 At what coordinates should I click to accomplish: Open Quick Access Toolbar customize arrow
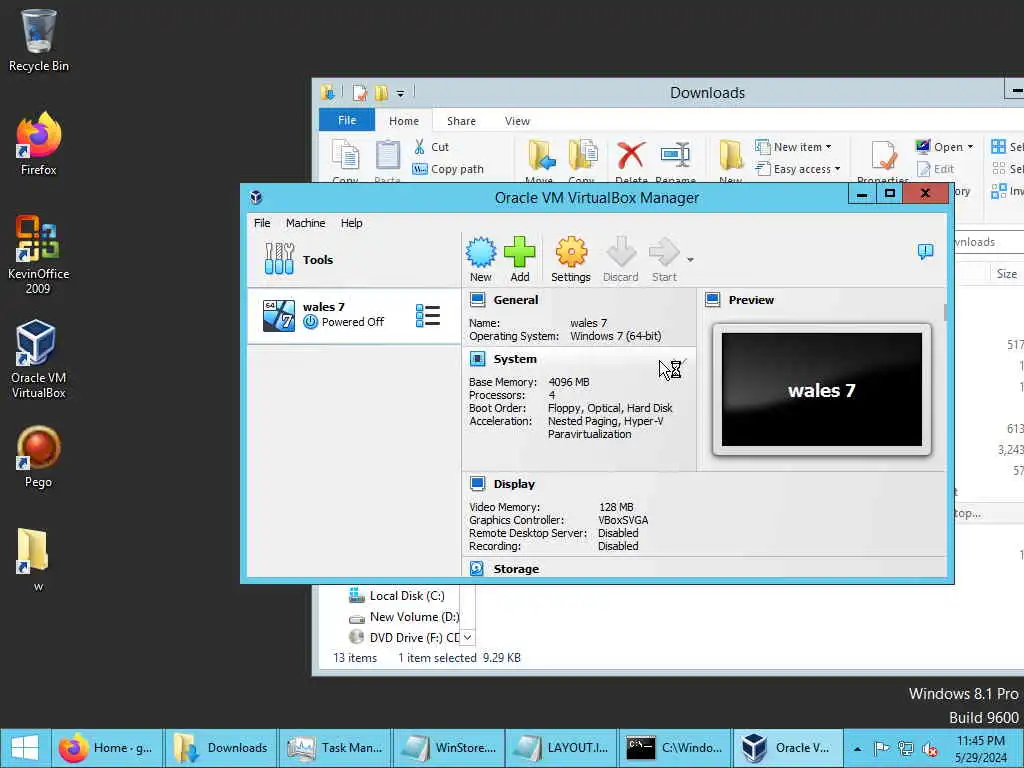click(400, 94)
